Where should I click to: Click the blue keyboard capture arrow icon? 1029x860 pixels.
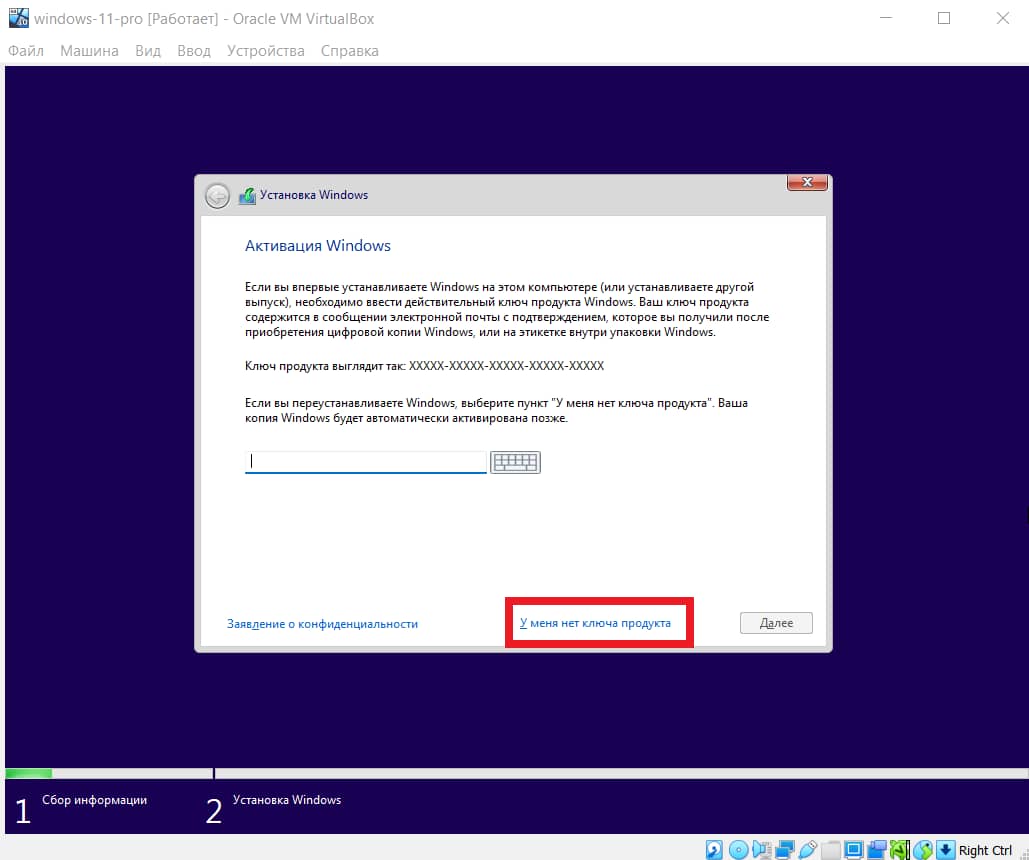[x=946, y=849]
